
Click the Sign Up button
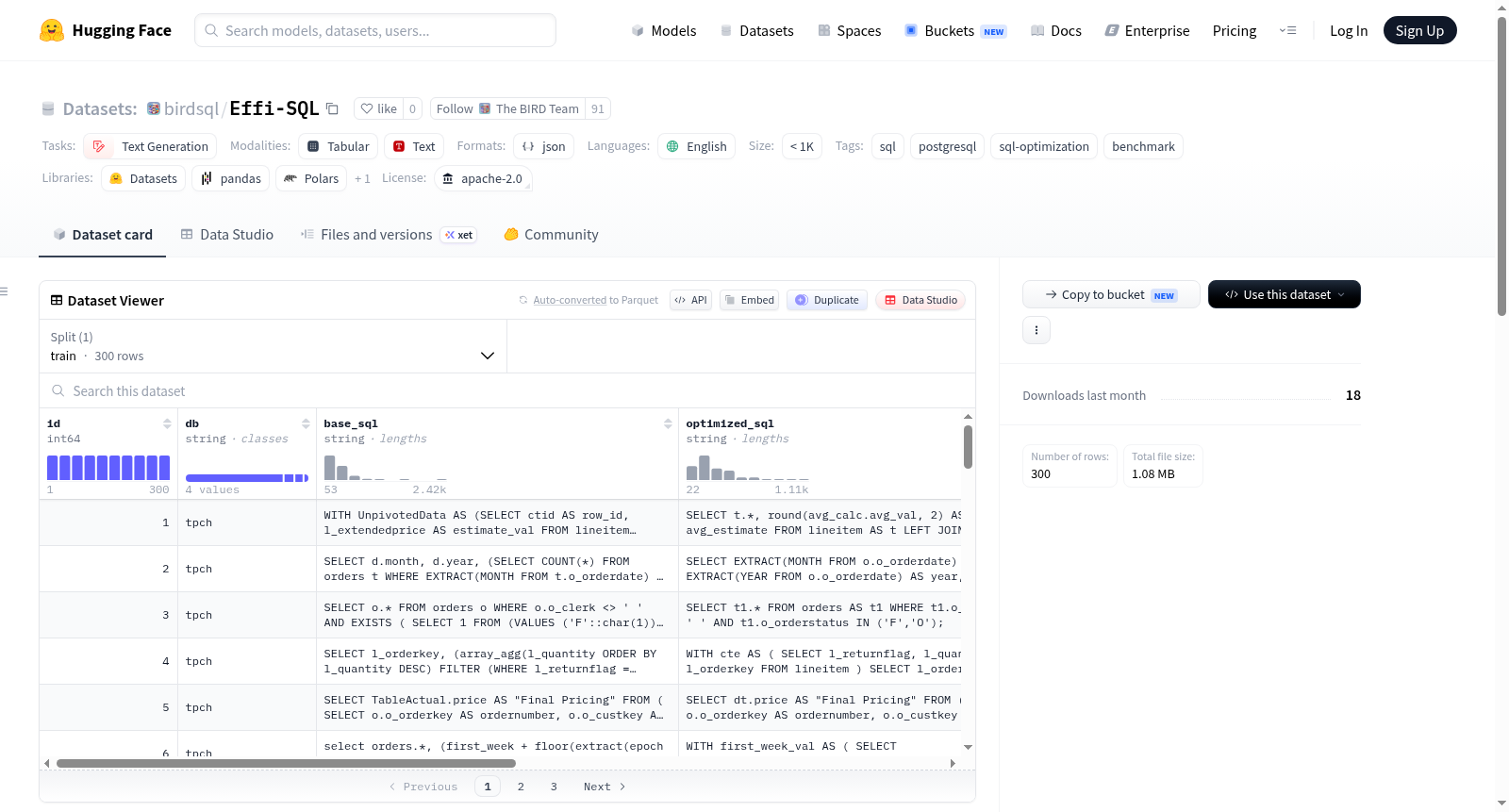[1420, 30]
